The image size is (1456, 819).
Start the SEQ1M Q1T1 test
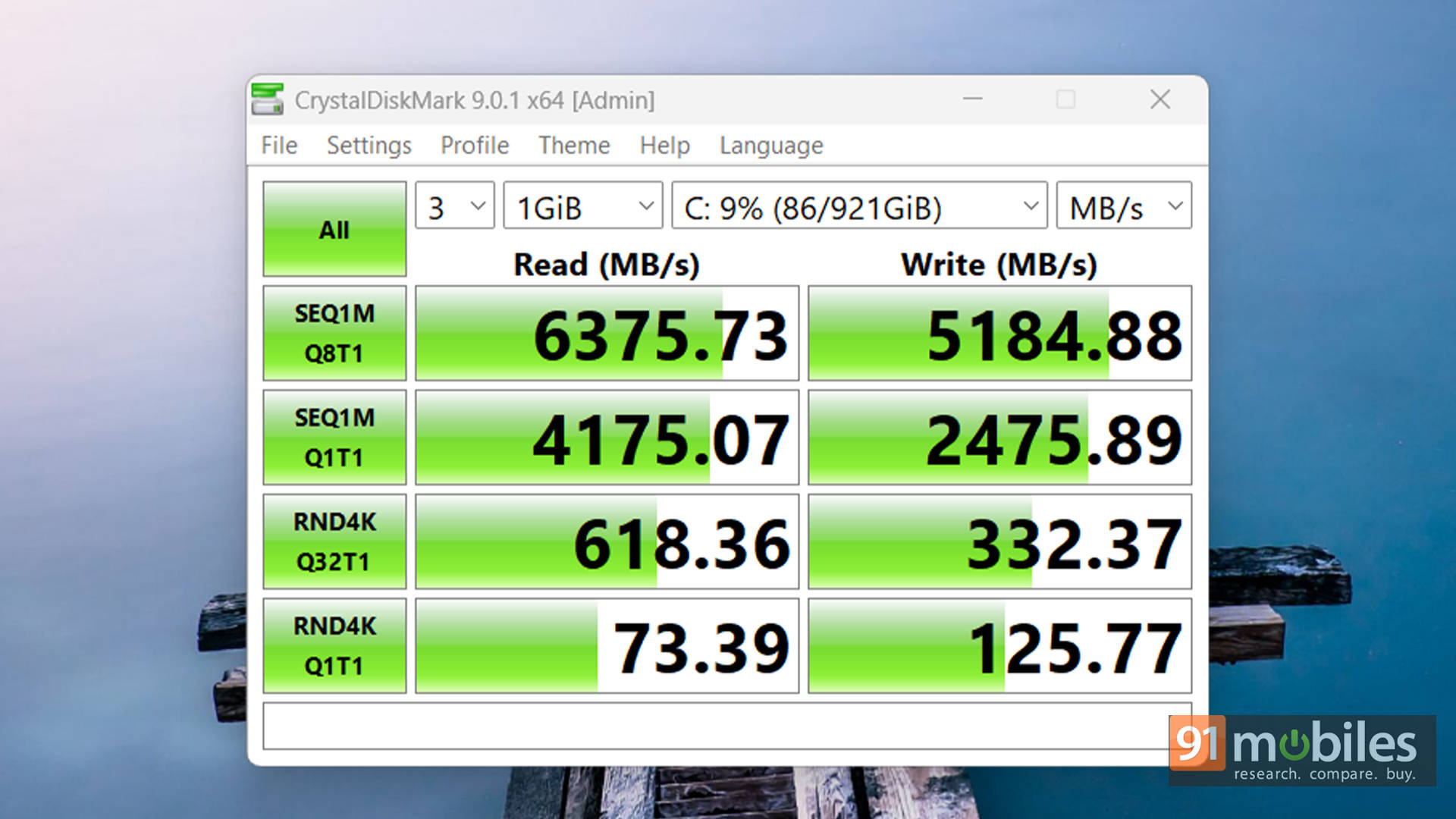[334, 438]
